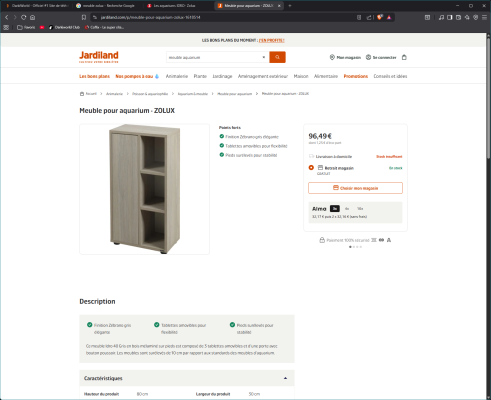Screen dimensions: 491x400
Task: Open the shopping cart icon
Action: [404, 57]
